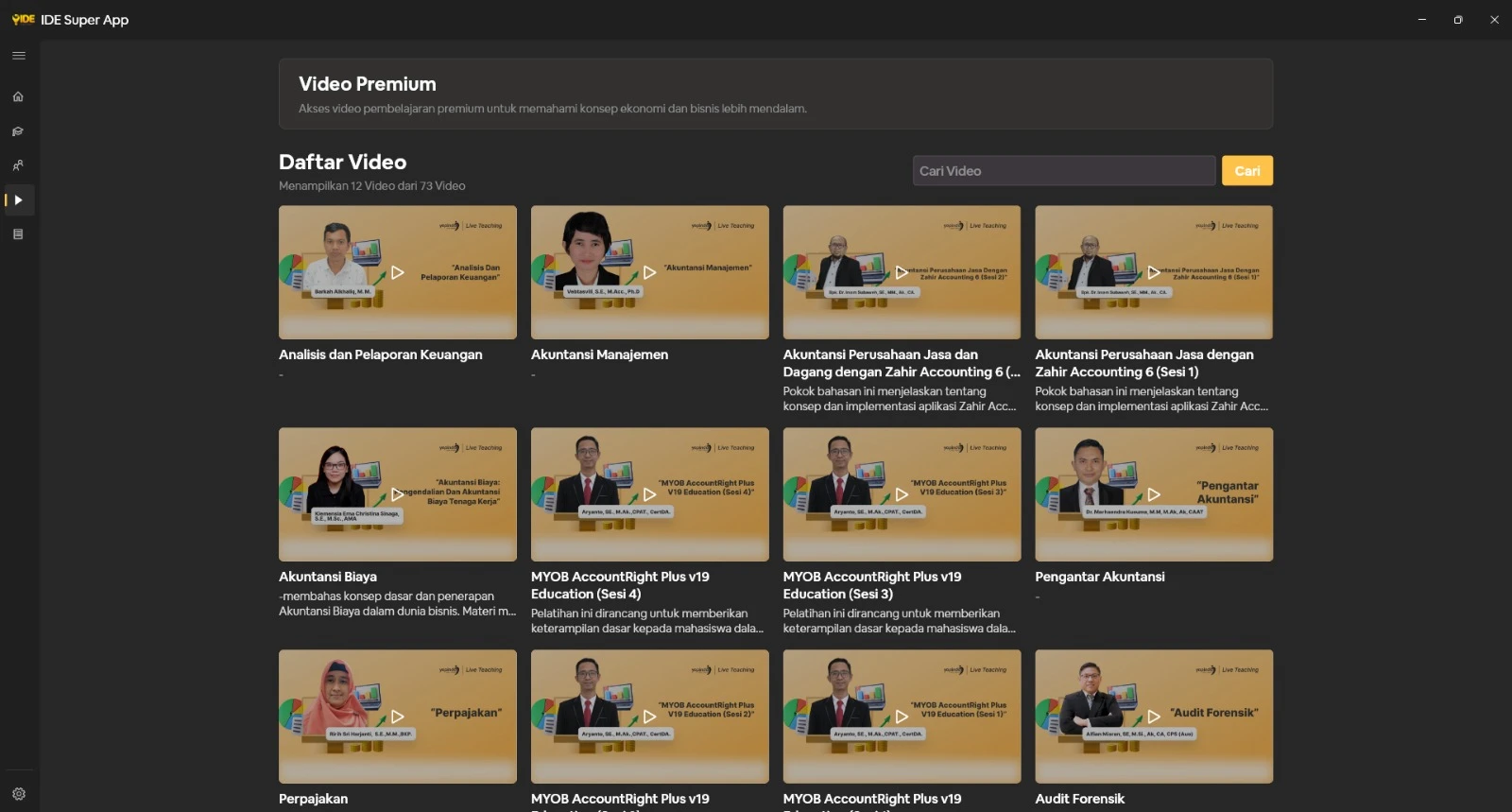Open the hamburger menu in sidebar
1512x812 pixels.
point(18,56)
